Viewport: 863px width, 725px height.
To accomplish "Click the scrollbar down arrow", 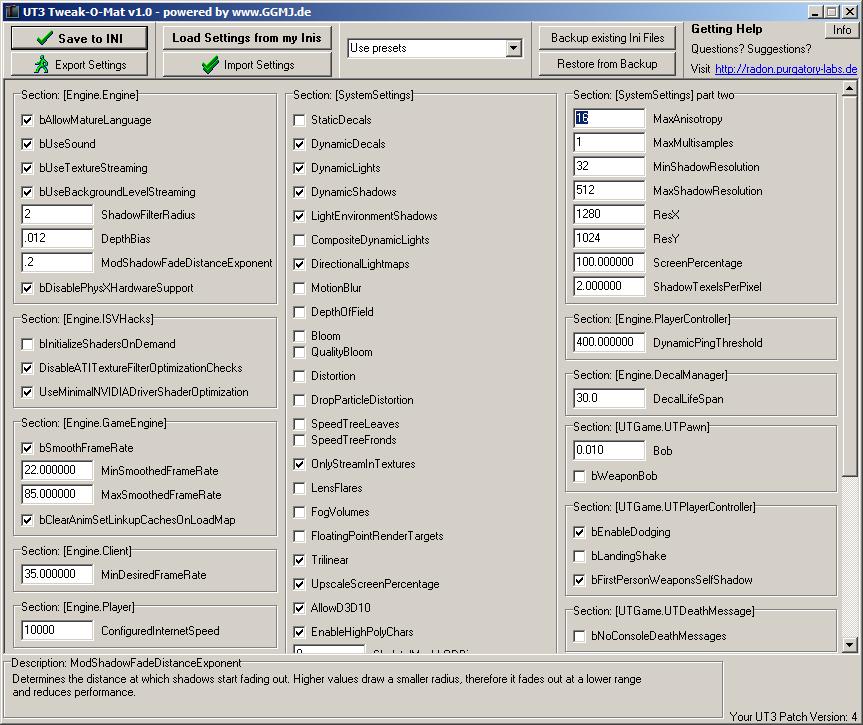I will pyautogui.click(x=849, y=645).
